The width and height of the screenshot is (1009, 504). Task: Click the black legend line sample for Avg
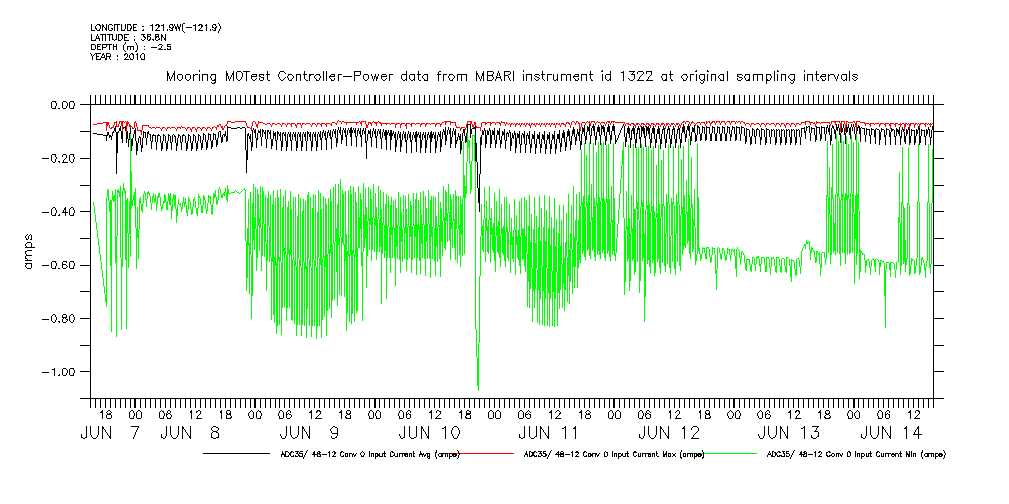tap(236, 453)
